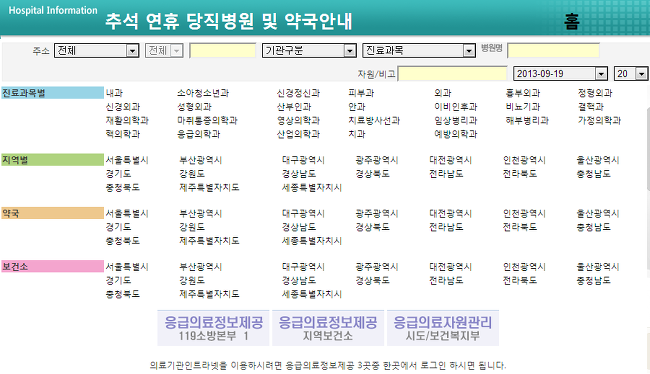This screenshot has height=374, width=650.
Task: Pick 재활의학과 department link
Action: [x=127, y=120]
